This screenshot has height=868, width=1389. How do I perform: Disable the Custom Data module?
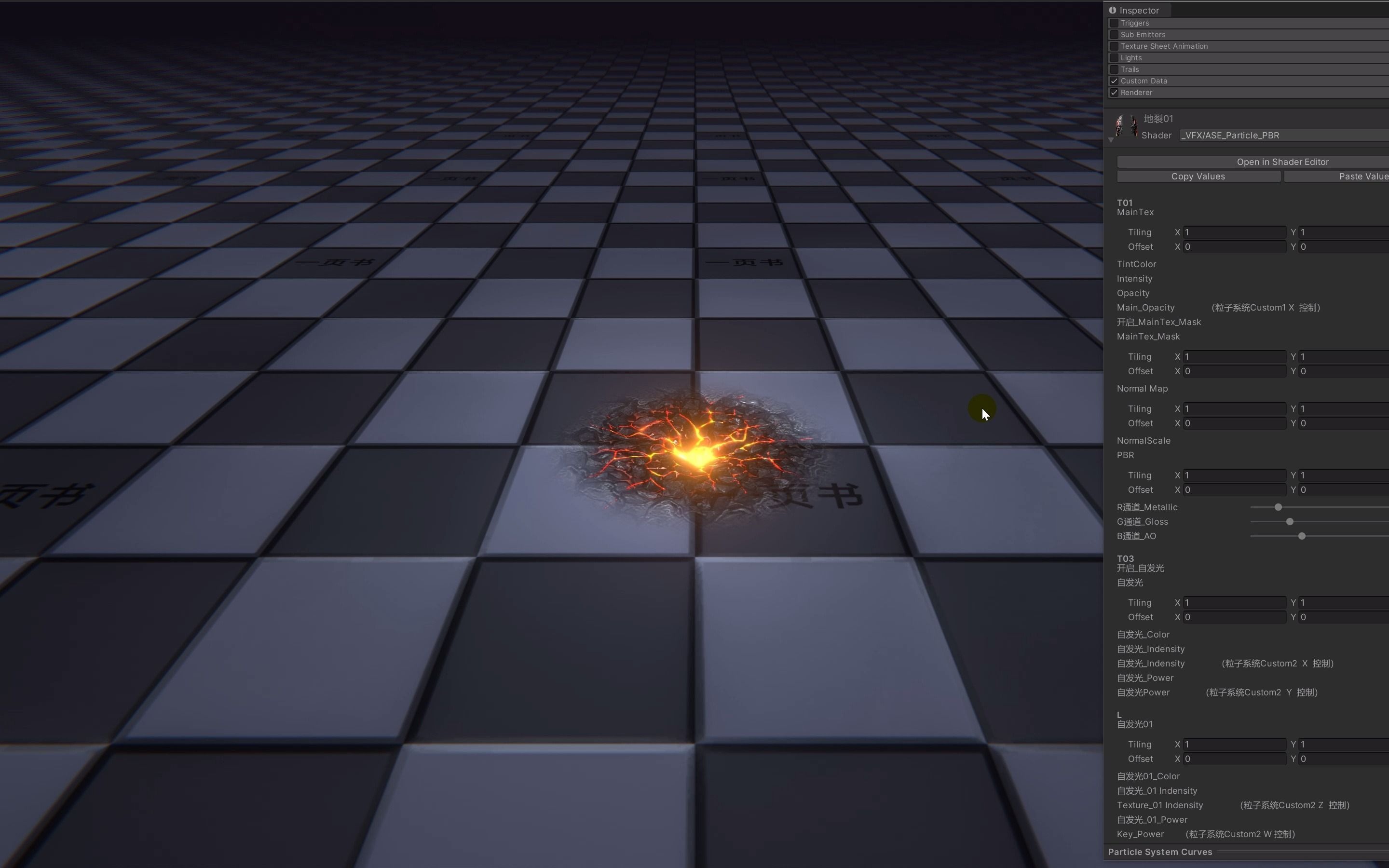(1114, 81)
